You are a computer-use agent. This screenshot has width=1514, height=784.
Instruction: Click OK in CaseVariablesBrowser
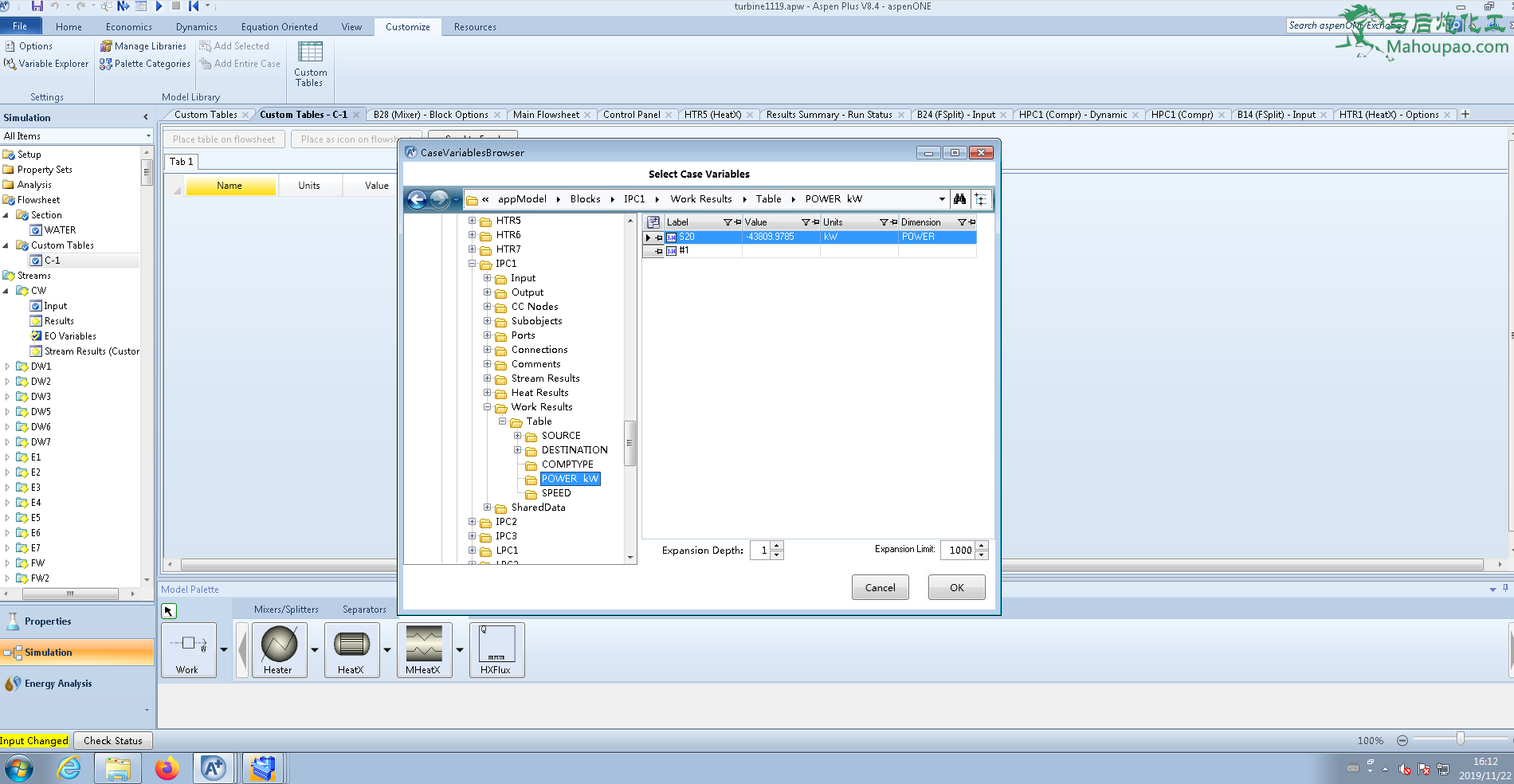click(x=956, y=587)
